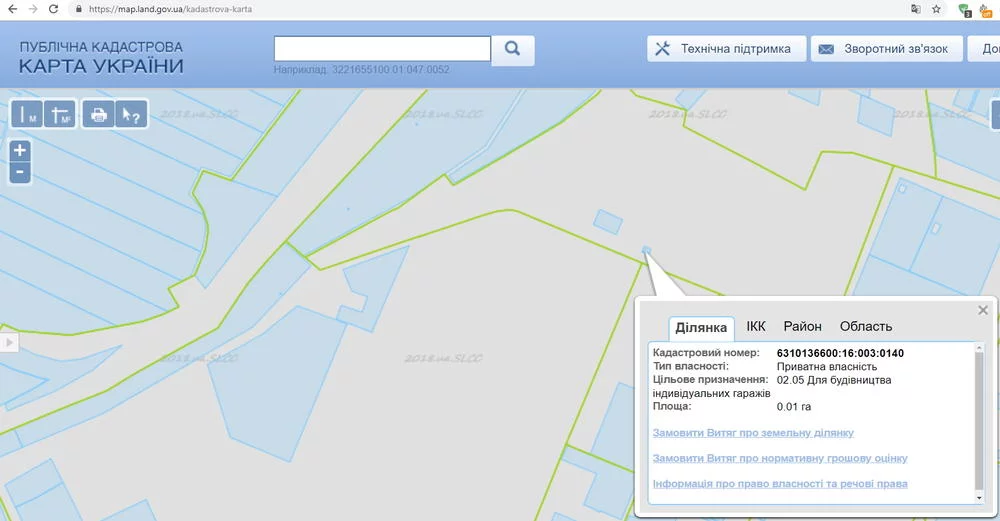Print the cadastral map

click(98, 114)
